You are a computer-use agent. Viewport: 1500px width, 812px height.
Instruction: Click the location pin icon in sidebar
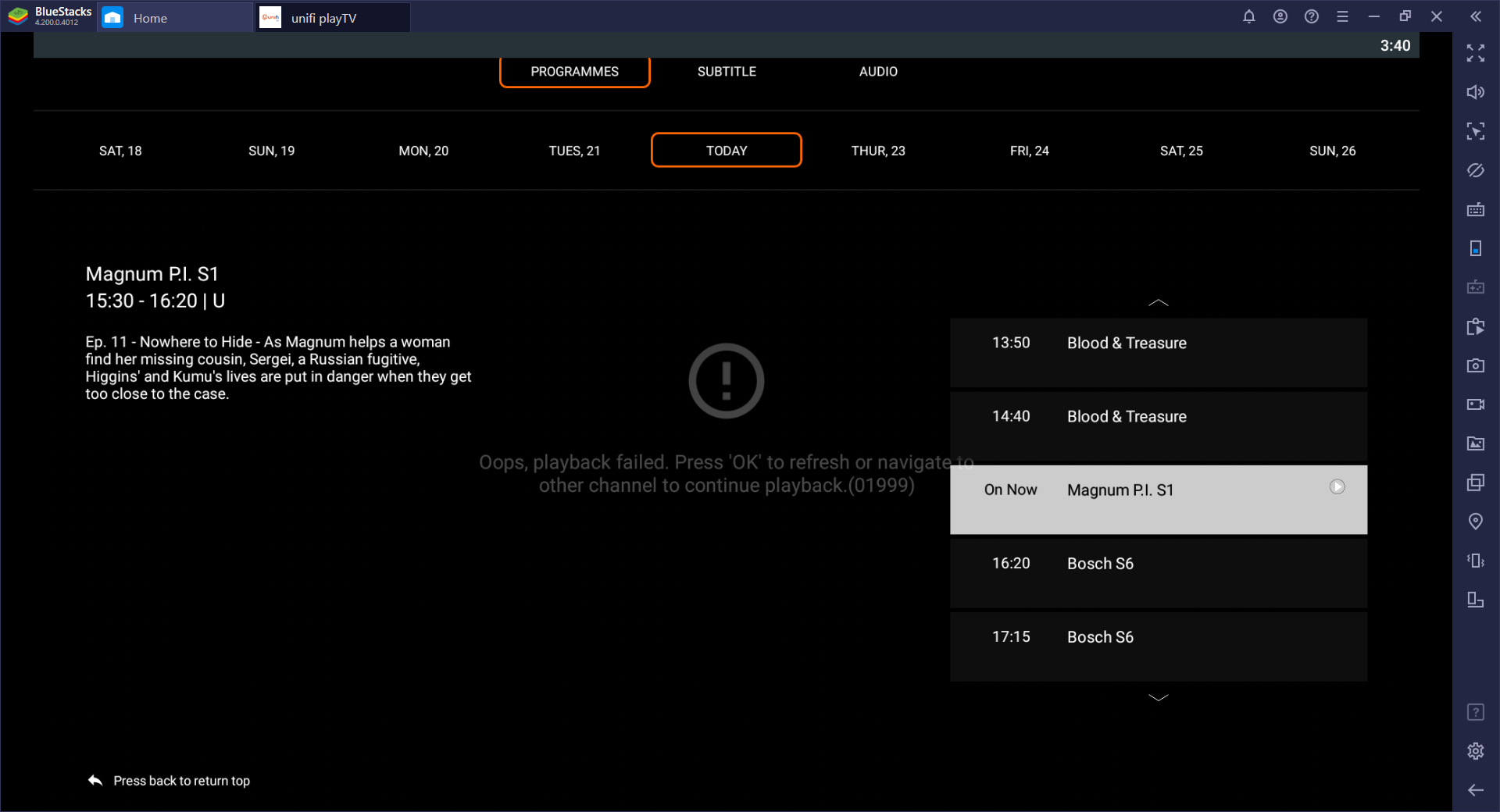1476,522
